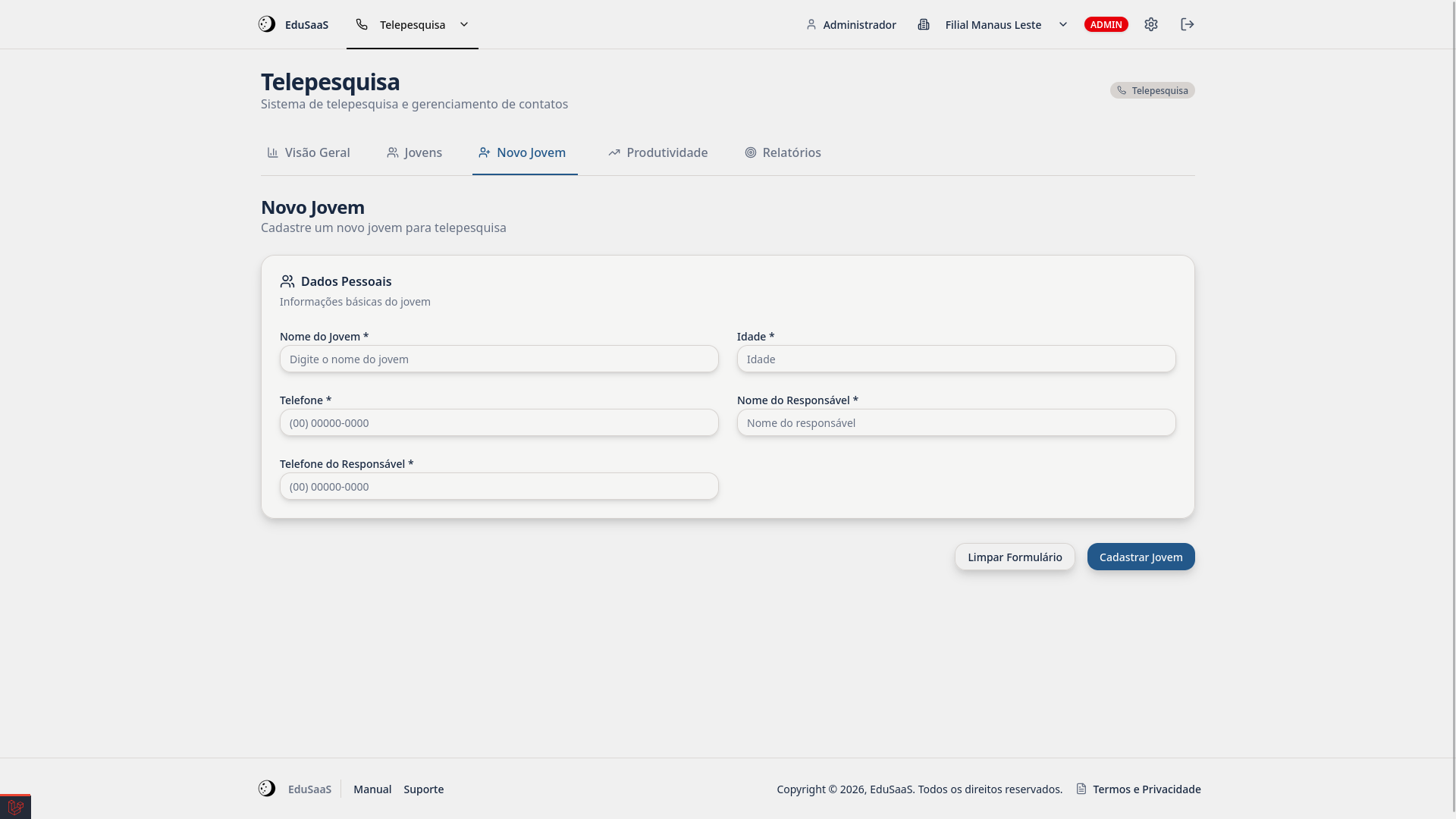Click the target icon on Relatórios tab
Screen dimensions: 1456x819
click(751, 152)
